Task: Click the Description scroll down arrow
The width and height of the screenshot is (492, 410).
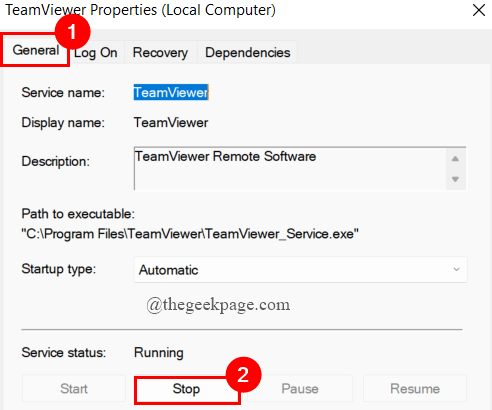Action: 455,179
